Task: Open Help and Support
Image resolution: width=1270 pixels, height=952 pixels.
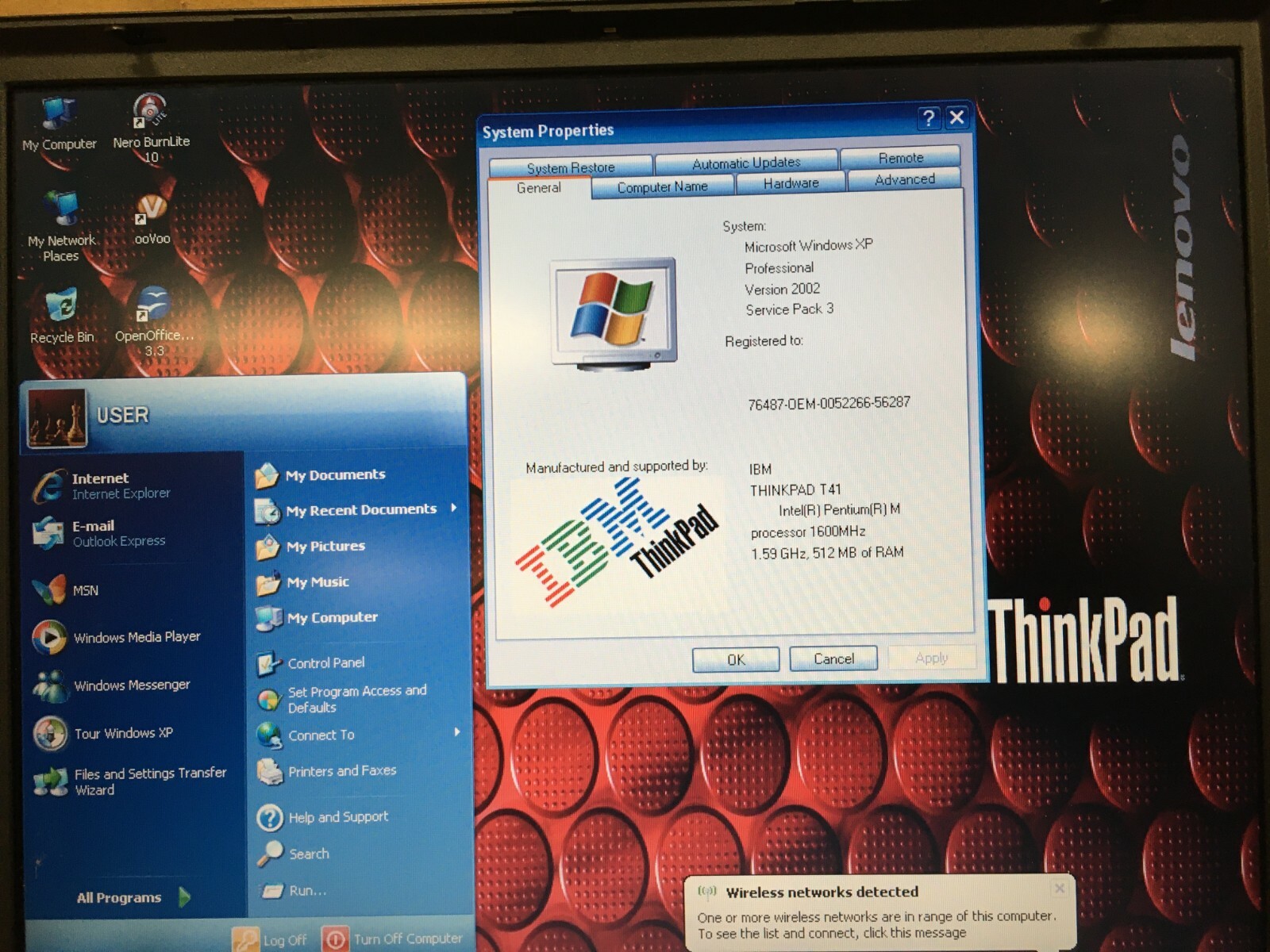Action: click(x=323, y=817)
